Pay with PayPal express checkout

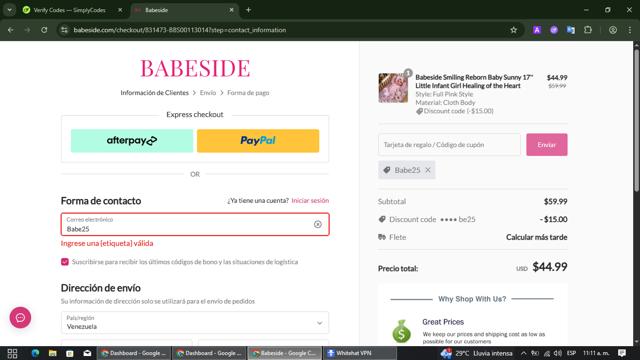258,141
